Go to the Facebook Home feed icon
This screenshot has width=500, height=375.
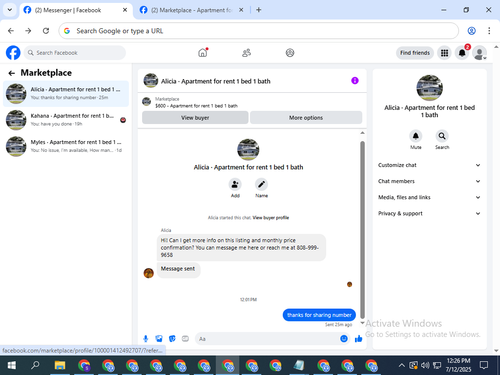[x=203, y=53]
